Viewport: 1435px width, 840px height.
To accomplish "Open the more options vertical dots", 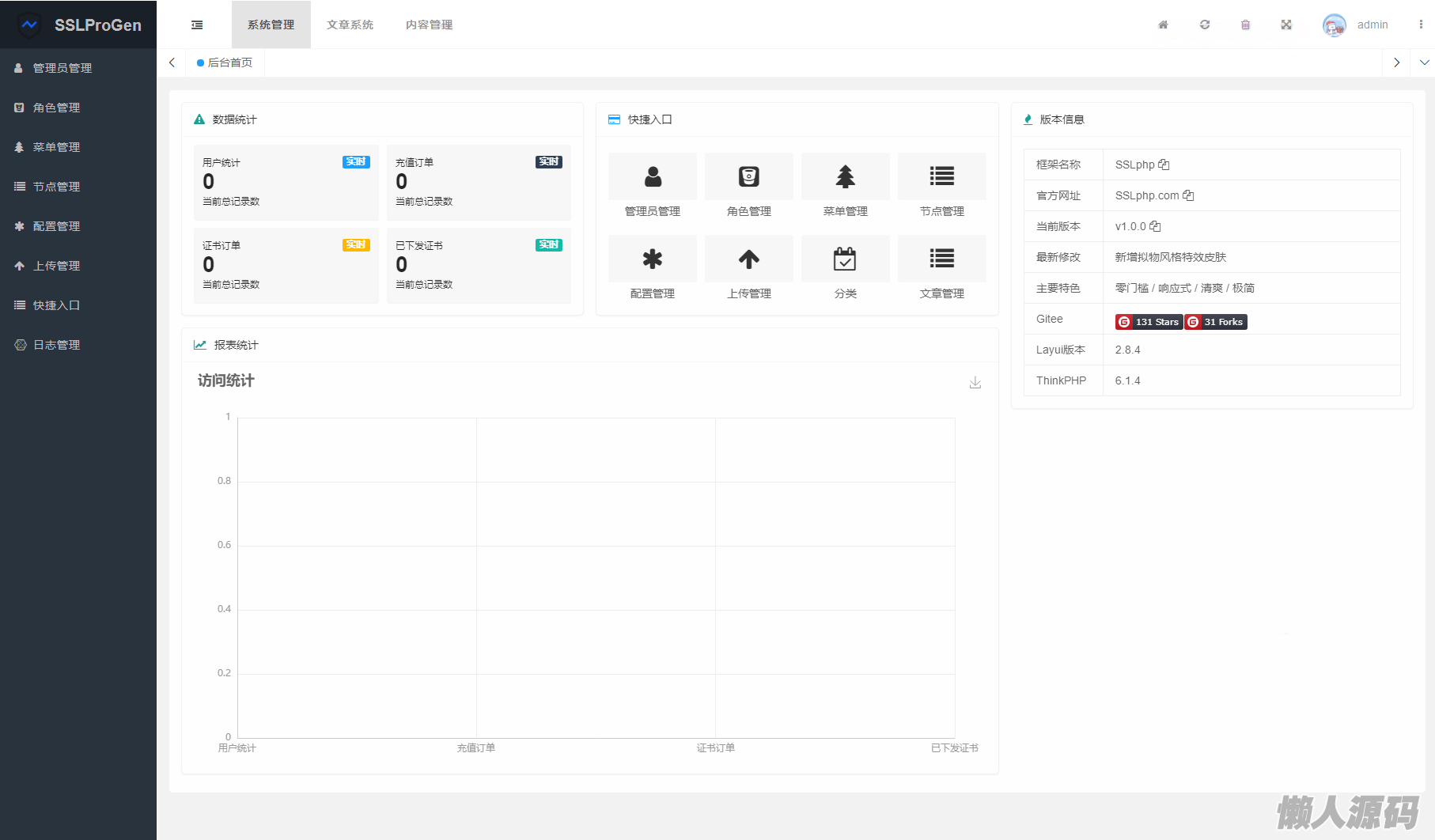I will (x=1421, y=25).
